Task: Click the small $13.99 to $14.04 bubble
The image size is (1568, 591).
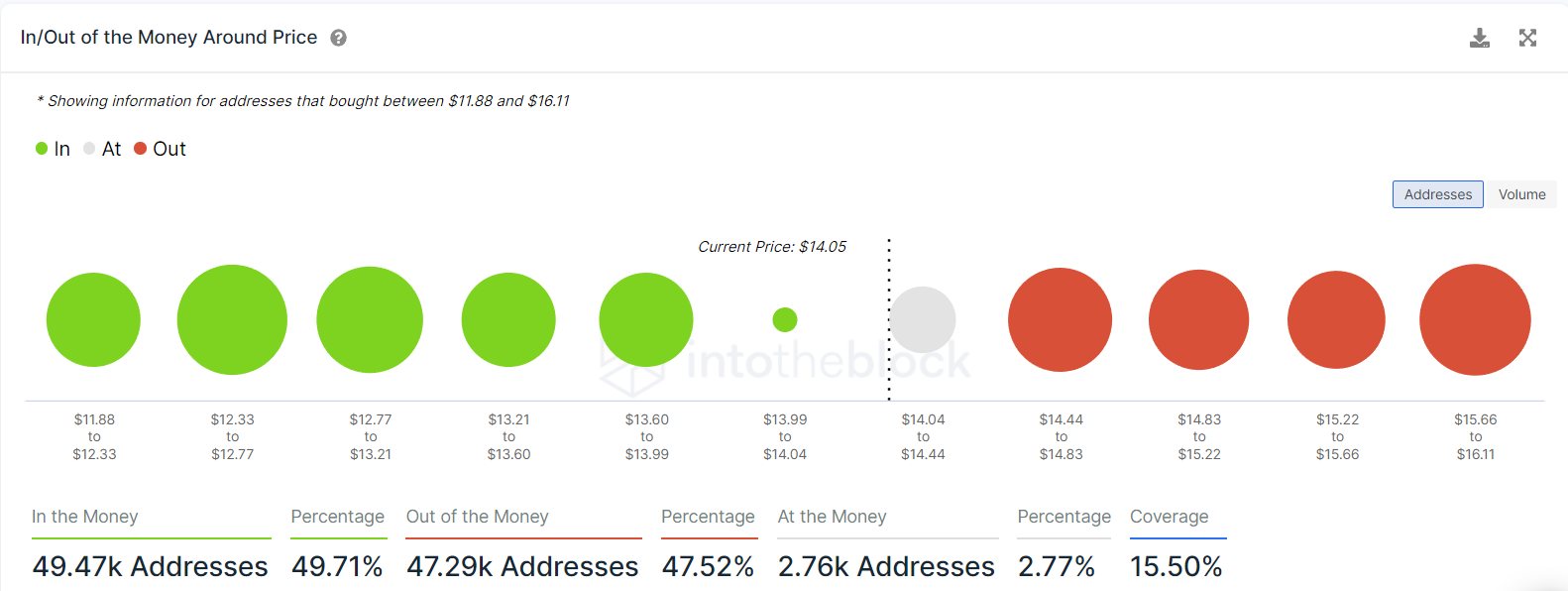Action: (x=785, y=319)
